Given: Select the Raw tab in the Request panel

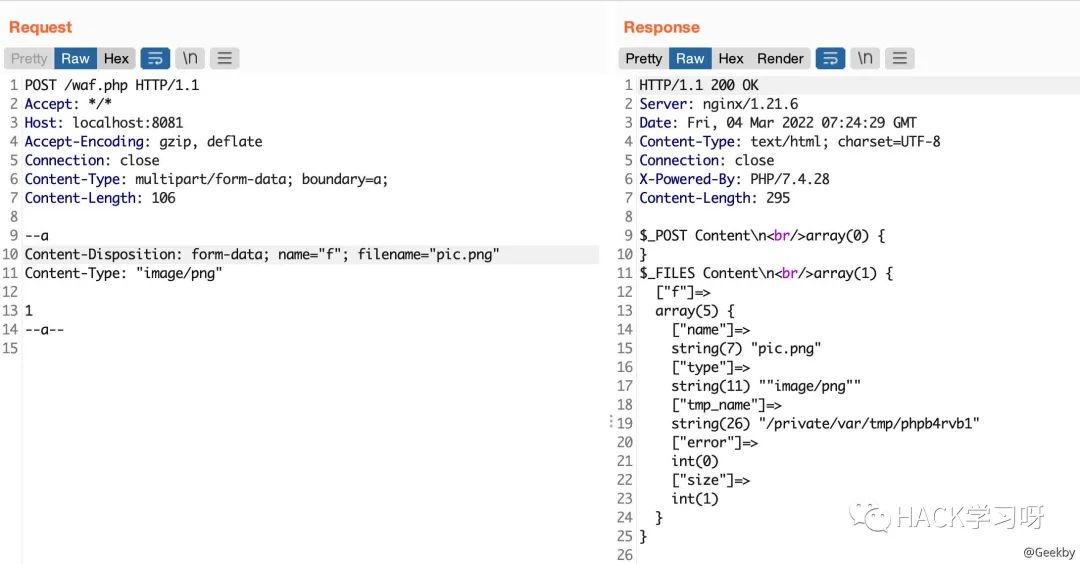Looking at the screenshot, I should pos(76,58).
